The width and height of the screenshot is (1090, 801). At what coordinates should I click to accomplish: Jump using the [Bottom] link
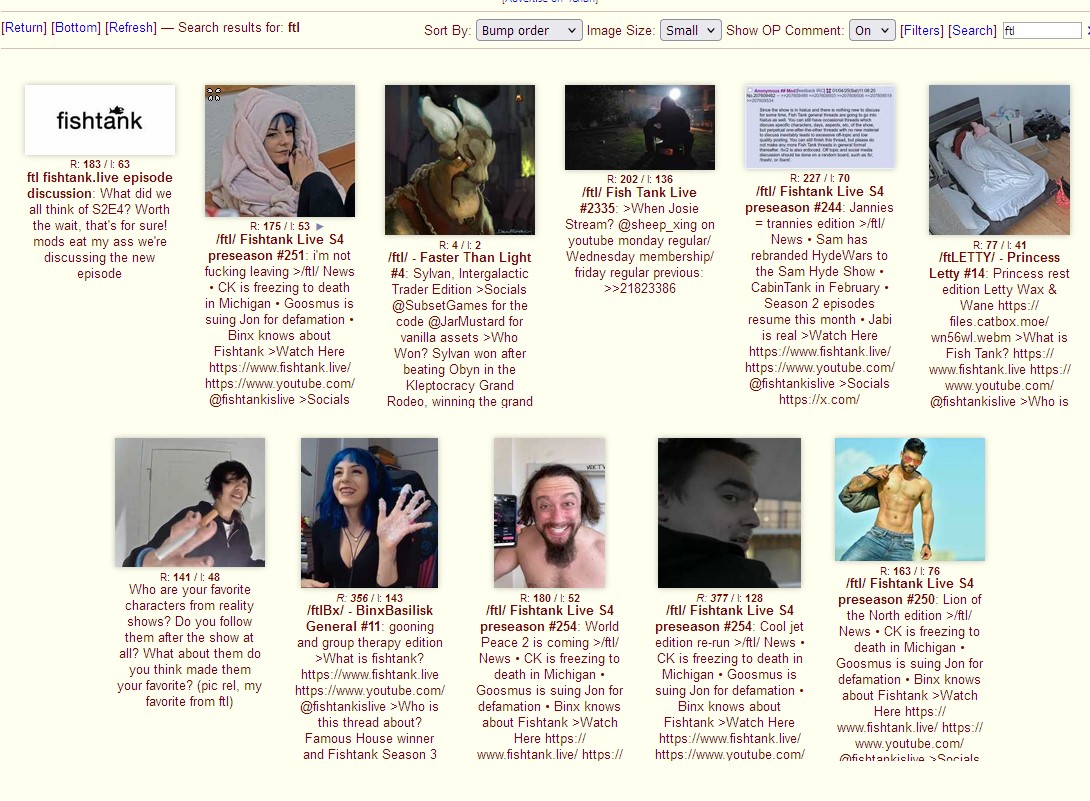coord(76,28)
